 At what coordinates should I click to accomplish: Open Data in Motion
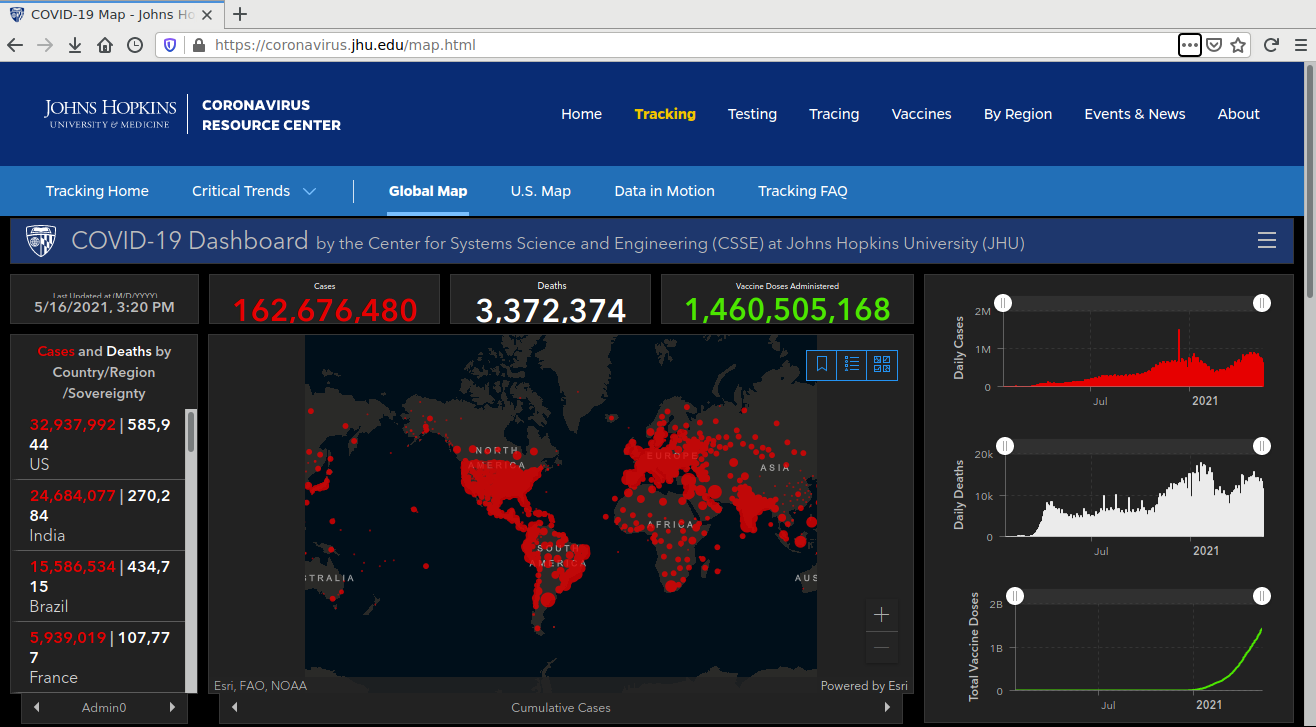[664, 191]
